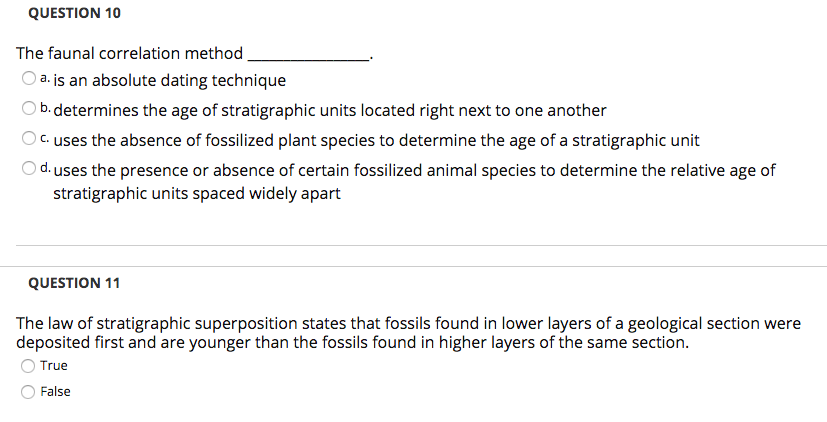This screenshot has width=827, height=422.
Task: Click the 'True' label text
Action: (54, 366)
